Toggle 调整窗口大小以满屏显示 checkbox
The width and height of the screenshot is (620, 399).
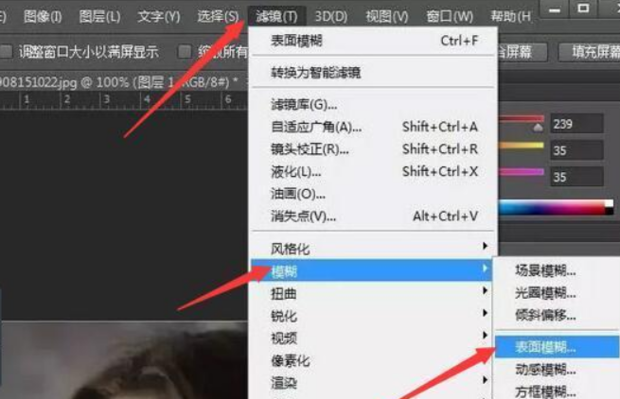[6, 51]
